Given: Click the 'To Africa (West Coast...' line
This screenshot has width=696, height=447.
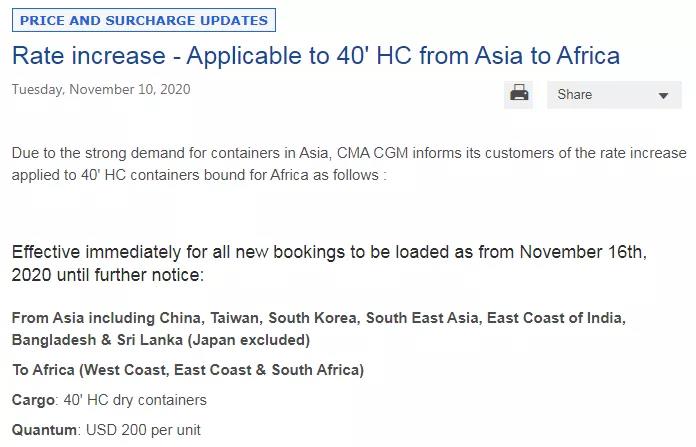Looking at the screenshot, I should (188, 370).
